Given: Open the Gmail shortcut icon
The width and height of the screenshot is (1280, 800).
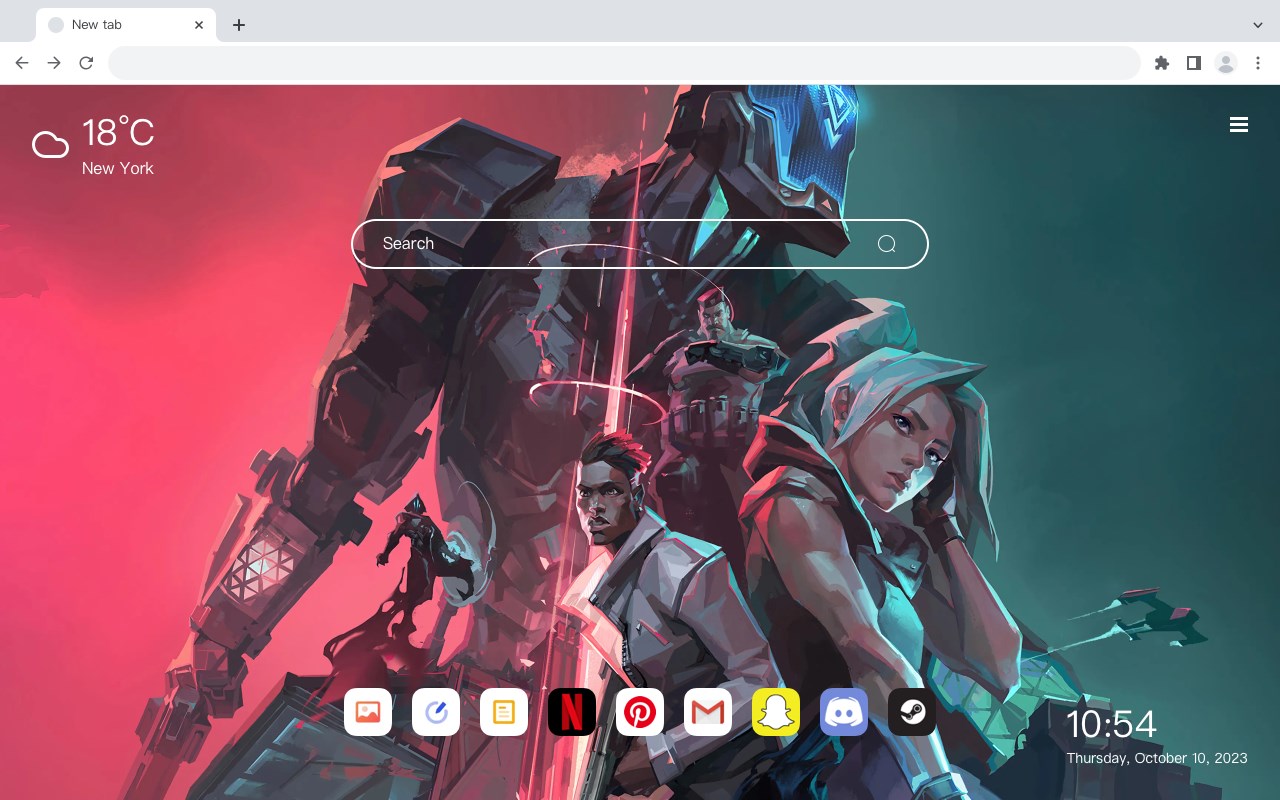Looking at the screenshot, I should [708, 712].
